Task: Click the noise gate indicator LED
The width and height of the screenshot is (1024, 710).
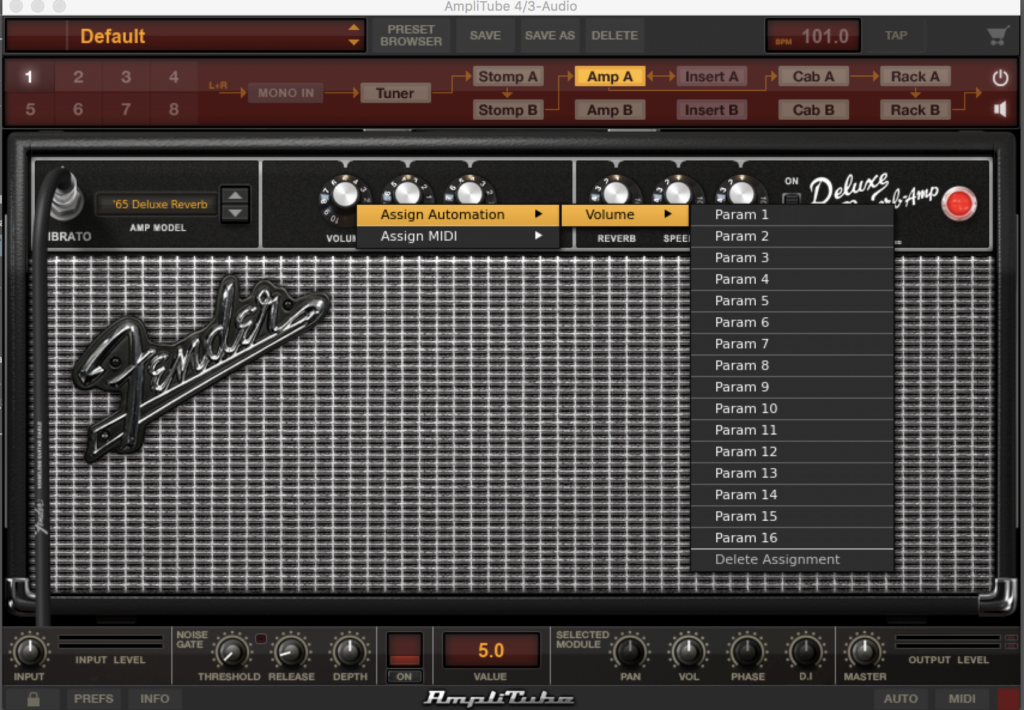Action: (x=261, y=638)
